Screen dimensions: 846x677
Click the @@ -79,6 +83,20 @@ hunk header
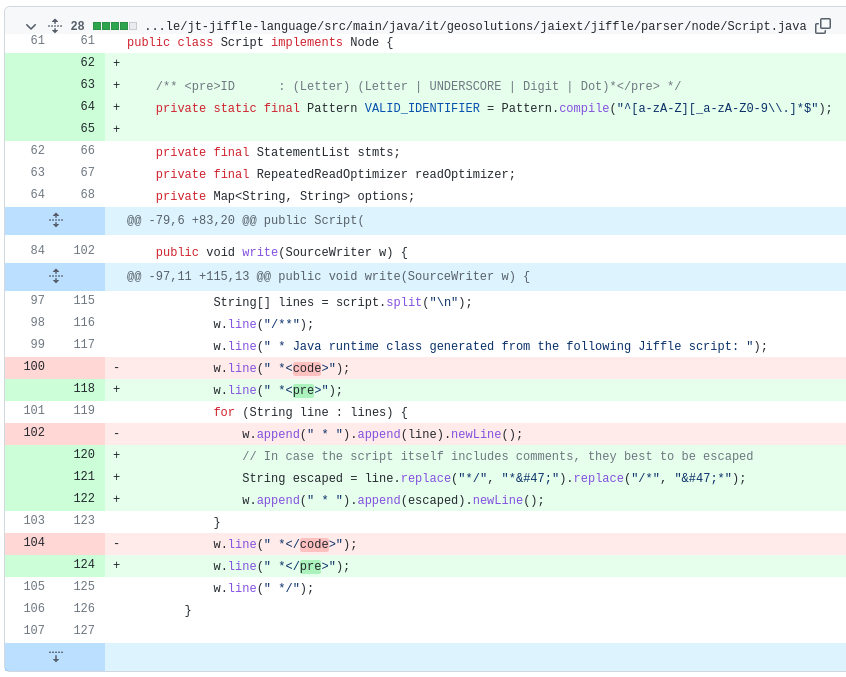pyautogui.click(x=245, y=221)
